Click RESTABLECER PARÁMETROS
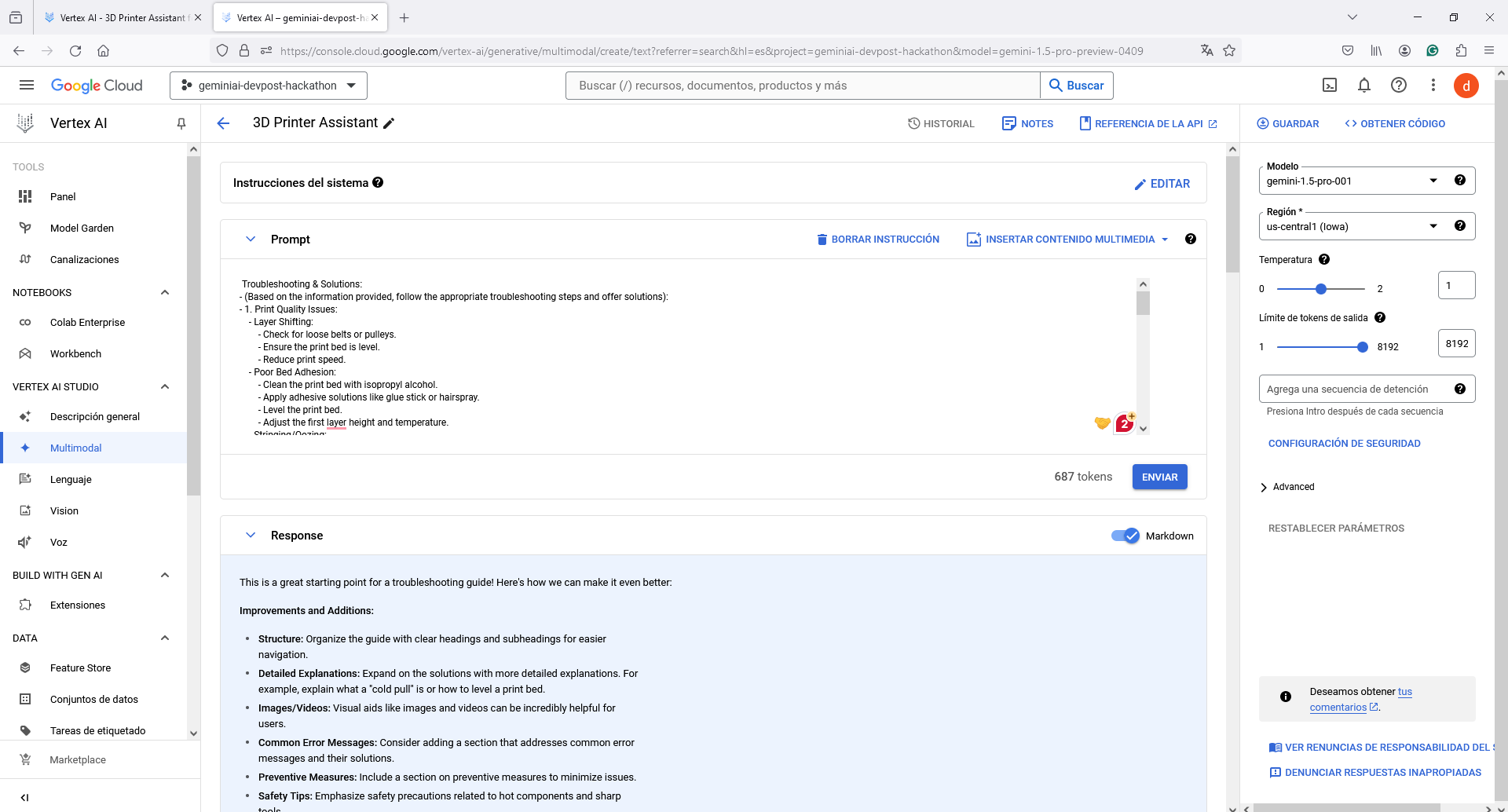This screenshot has width=1508, height=812. (x=1336, y=528)
